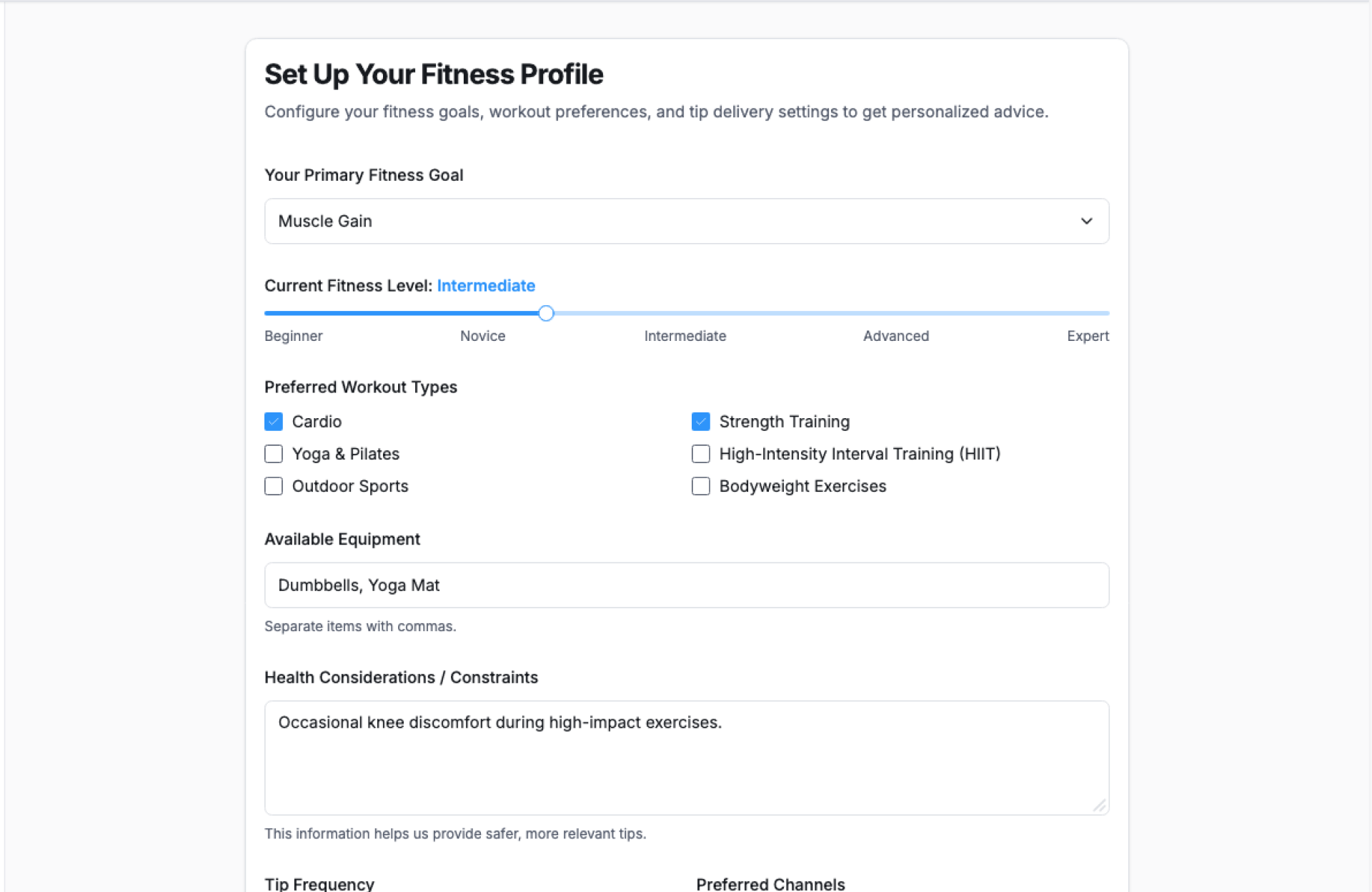Click the Expert slider label

1088,336
